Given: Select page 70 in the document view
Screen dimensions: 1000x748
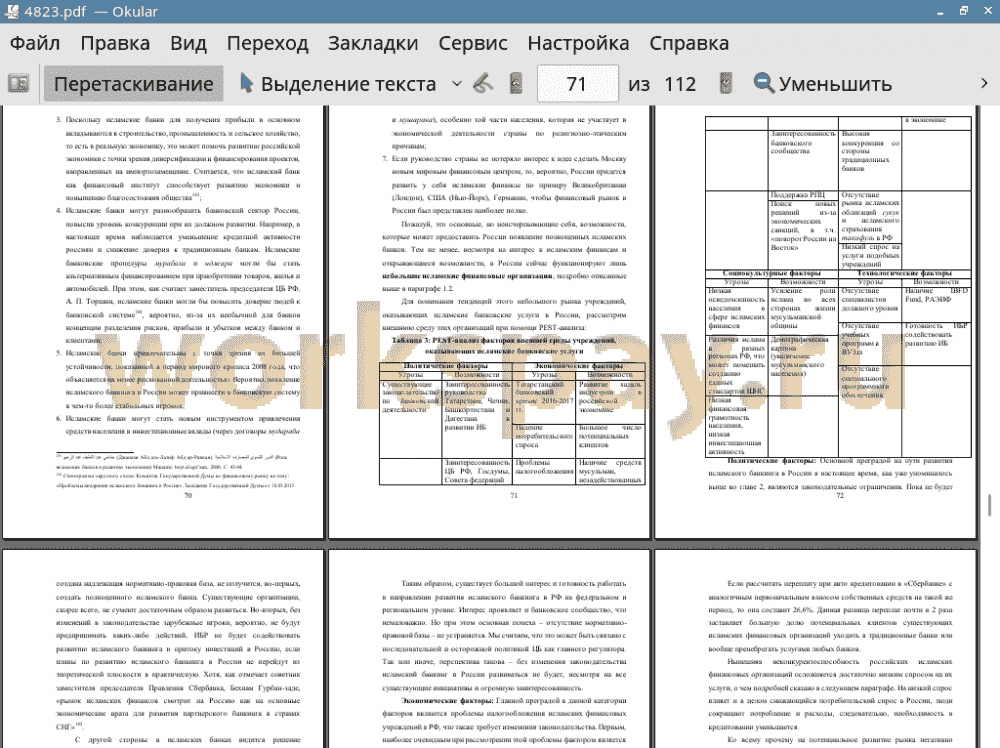Looking at the screenshot, I should pos(163,322).
